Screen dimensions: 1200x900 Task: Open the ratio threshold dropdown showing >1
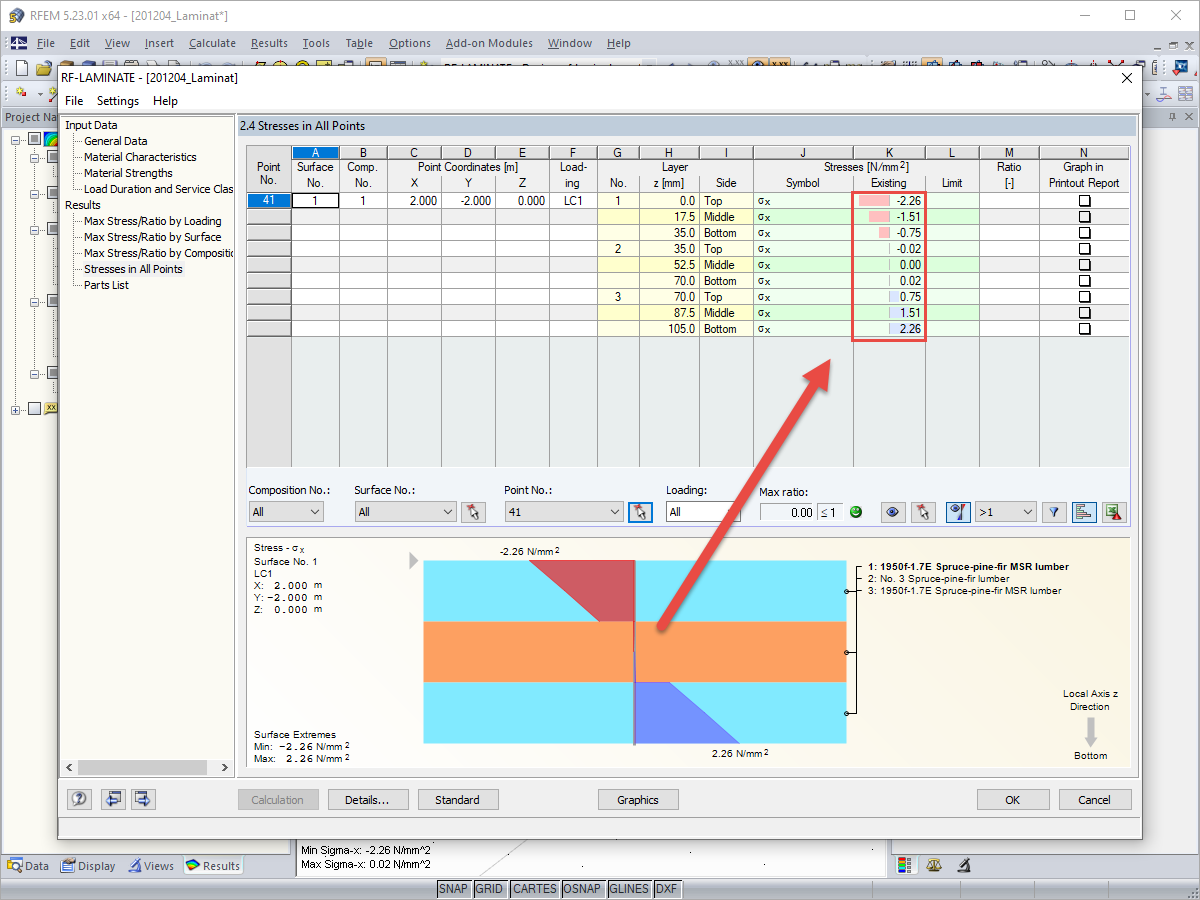[x=1004, y=512]
